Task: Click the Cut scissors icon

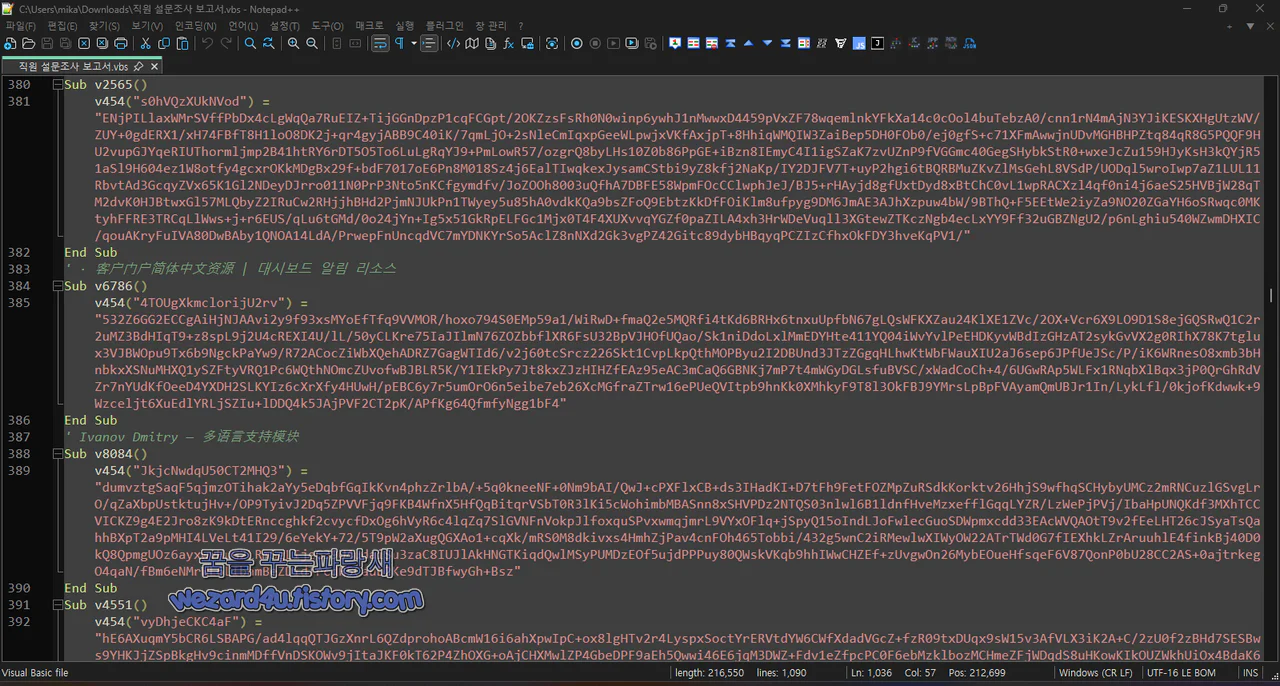Action: point(146,44)
